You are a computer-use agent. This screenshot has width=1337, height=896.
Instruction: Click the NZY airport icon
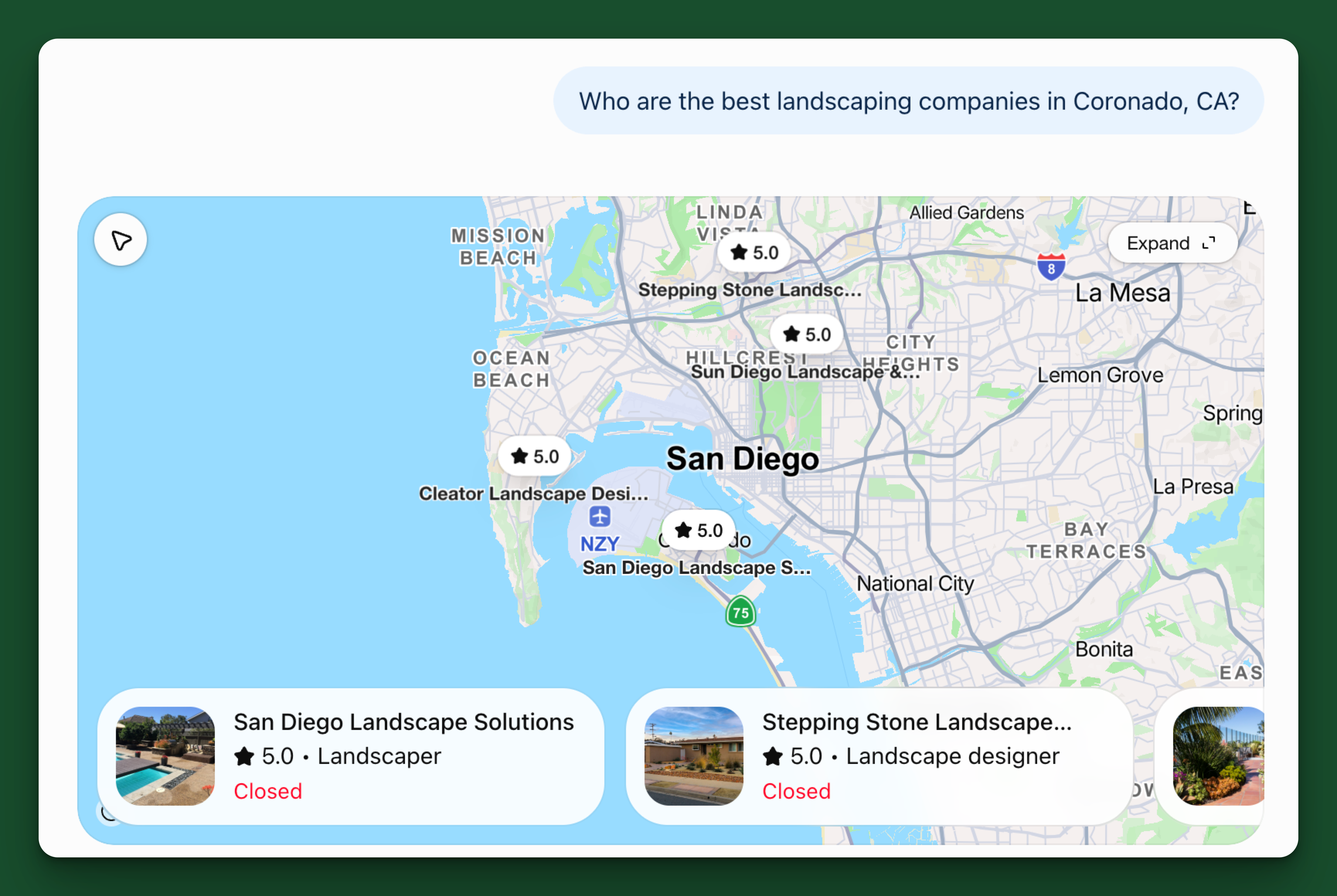600,517
